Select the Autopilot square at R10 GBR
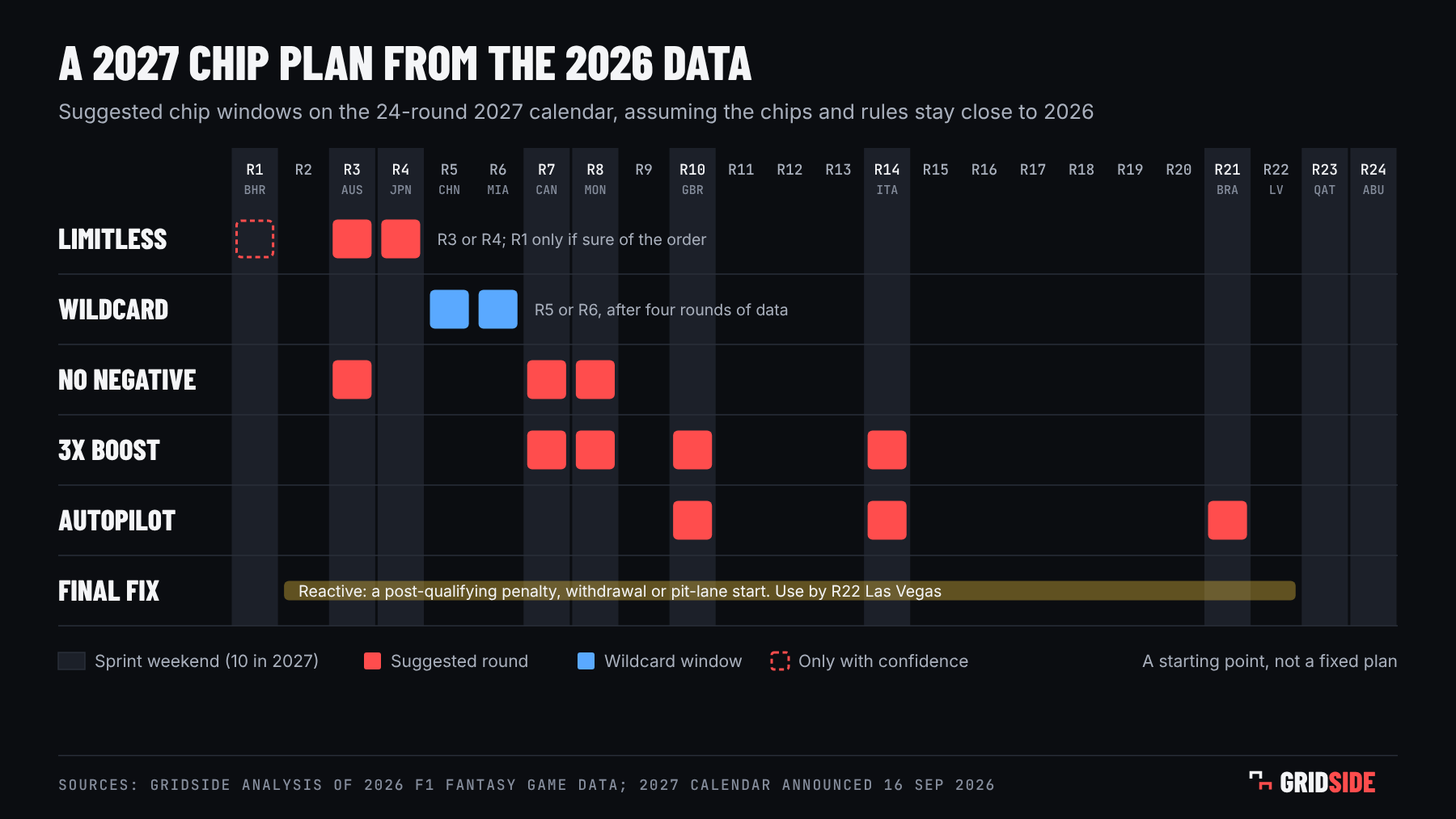 (692, 520)
